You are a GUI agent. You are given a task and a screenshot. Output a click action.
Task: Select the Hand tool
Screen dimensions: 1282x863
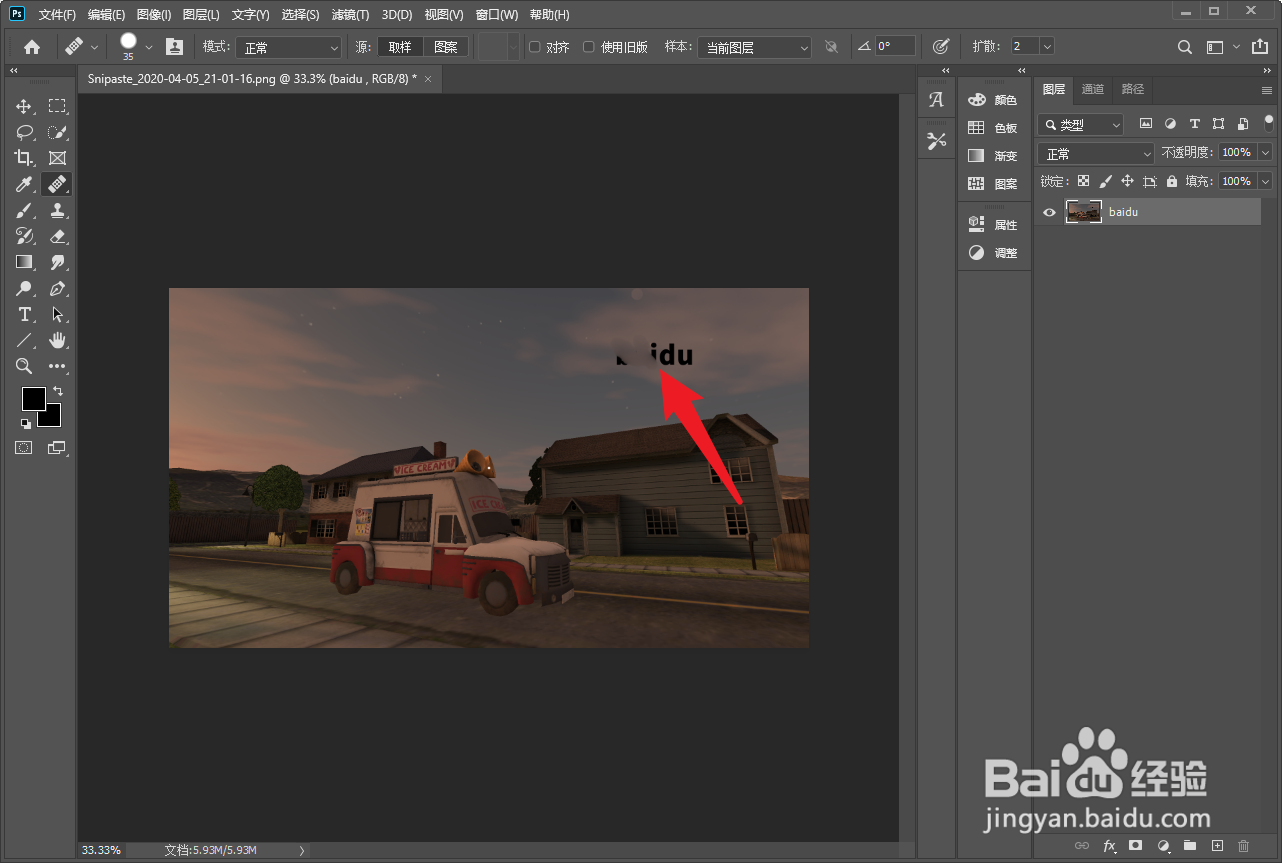[x=57, y=340]
